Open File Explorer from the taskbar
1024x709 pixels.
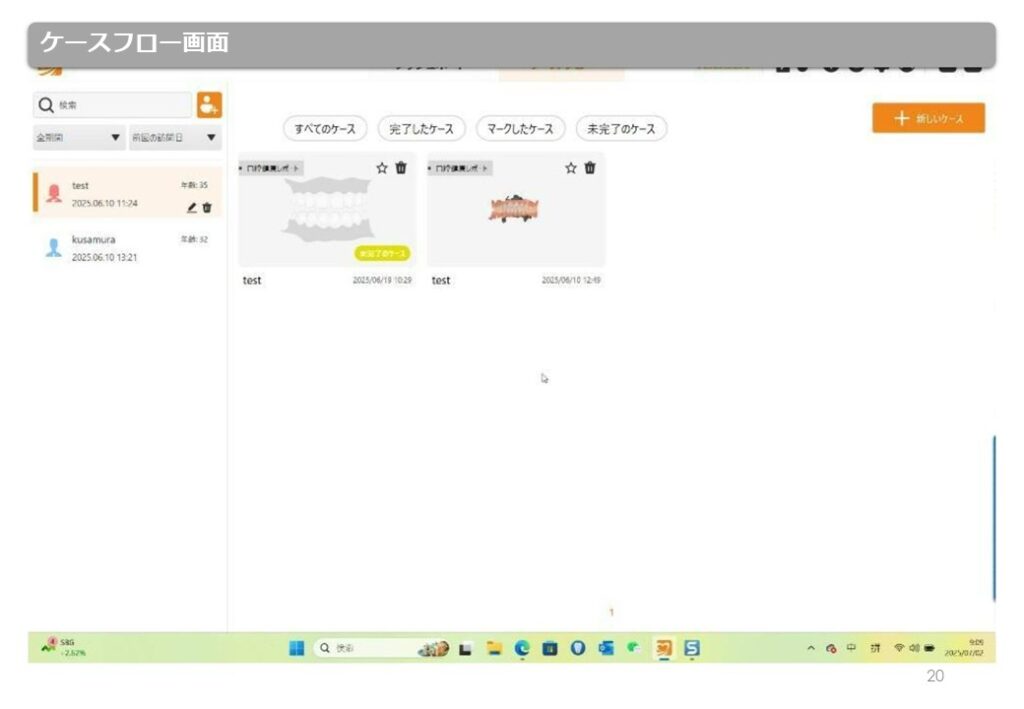[x=493, y=648]
